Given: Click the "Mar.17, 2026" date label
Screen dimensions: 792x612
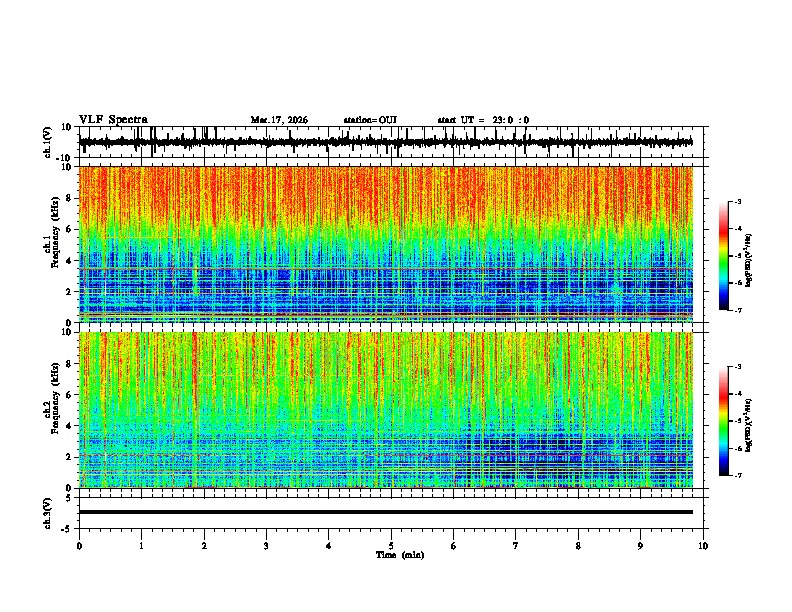Looking at the screenshot, I should point(279,120).
